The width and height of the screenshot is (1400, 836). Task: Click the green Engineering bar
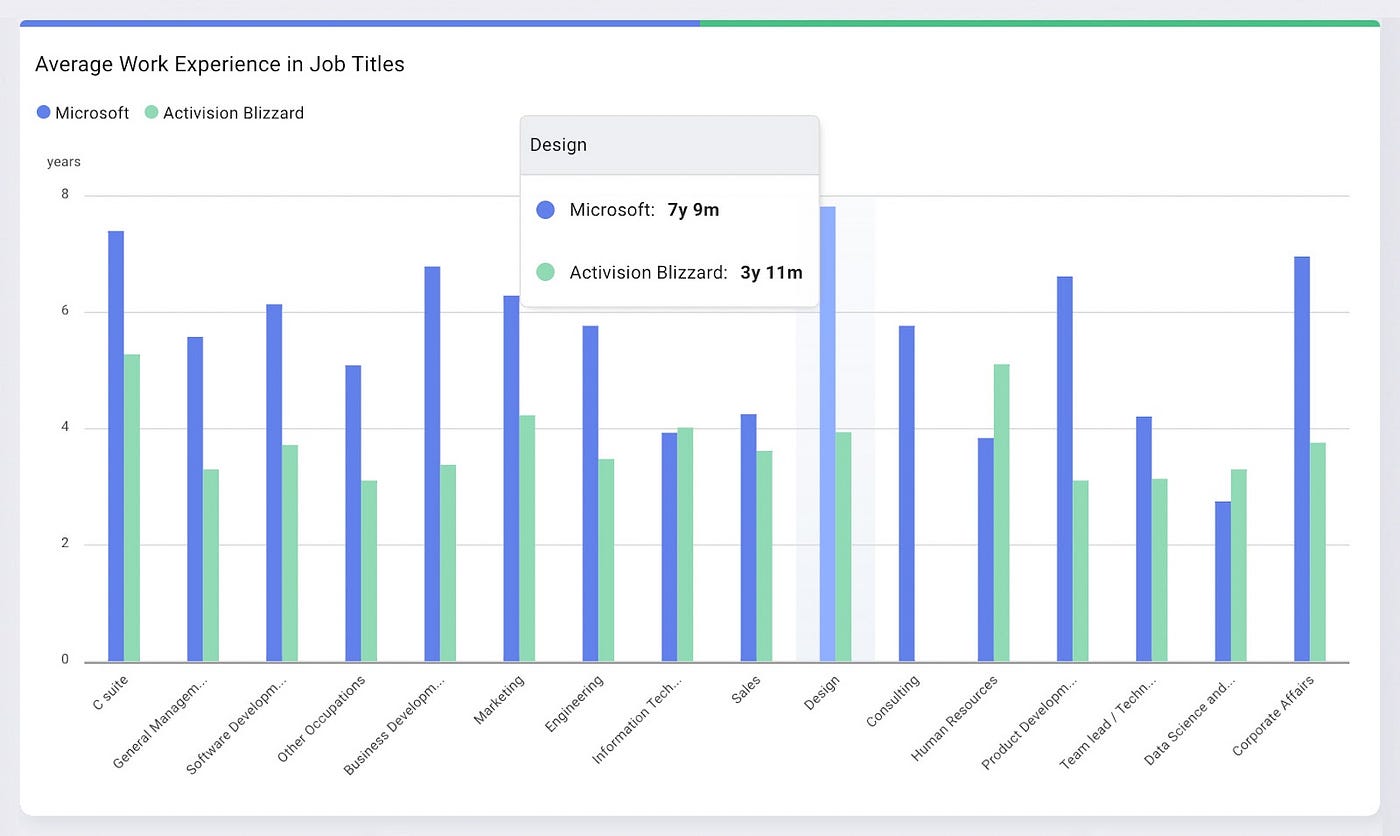tap(606, 560)
